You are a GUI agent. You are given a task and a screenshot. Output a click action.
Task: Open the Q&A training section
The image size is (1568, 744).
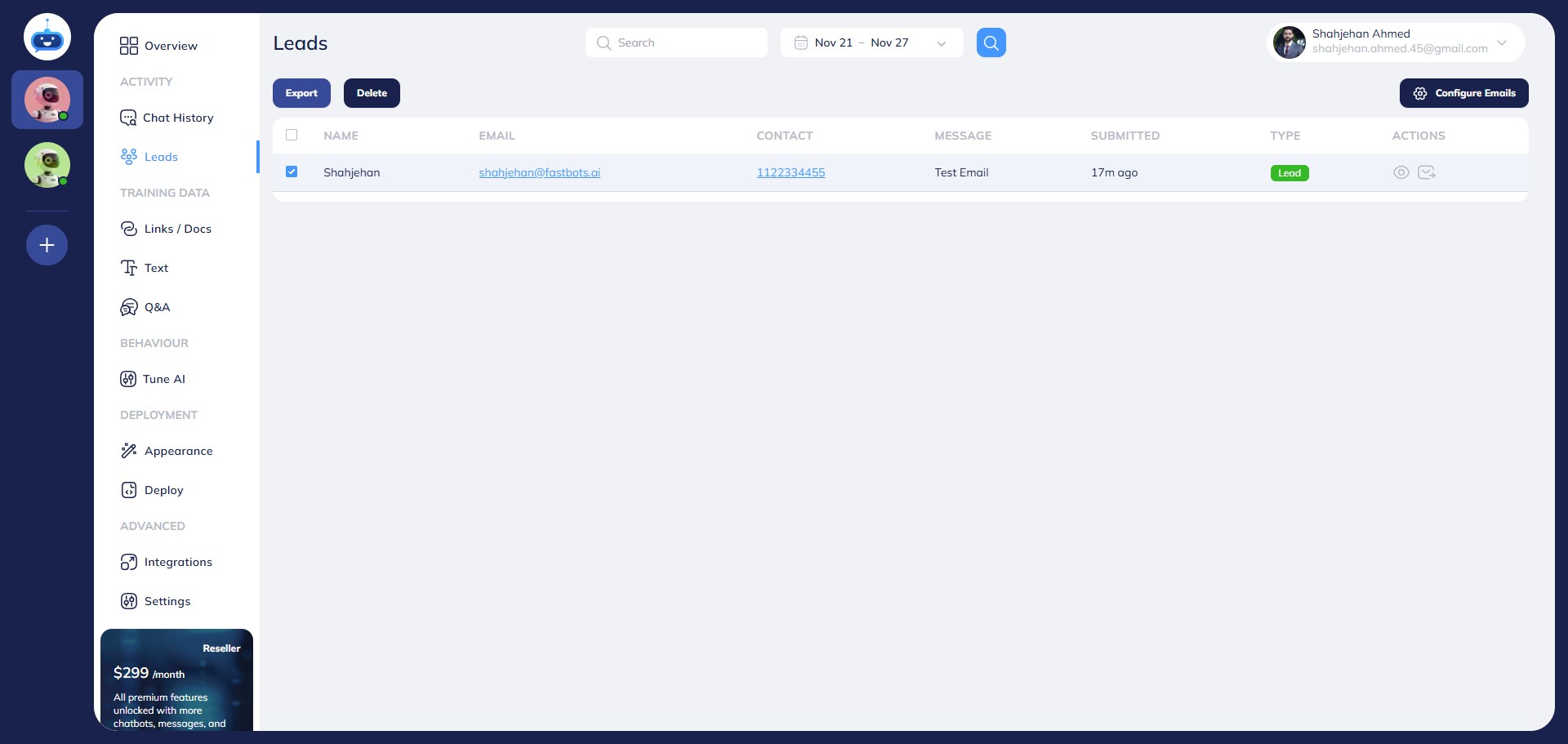(156, 307)
